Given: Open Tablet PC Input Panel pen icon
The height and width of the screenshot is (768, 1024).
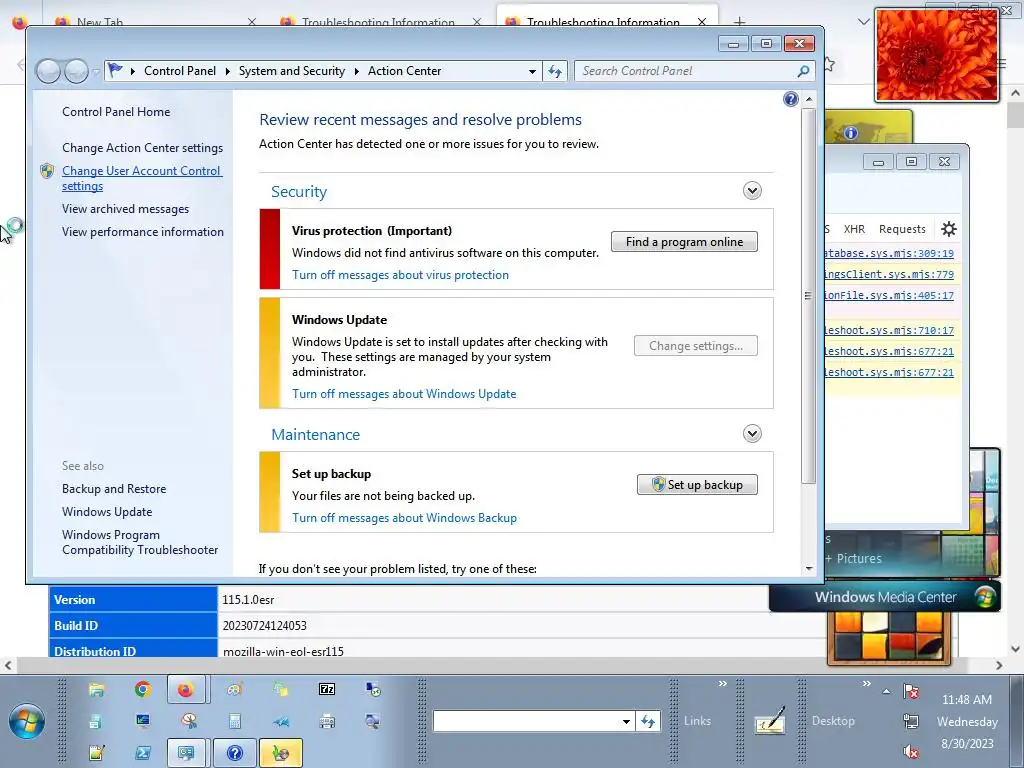Looking at the screenshot, I should (770, 721).
